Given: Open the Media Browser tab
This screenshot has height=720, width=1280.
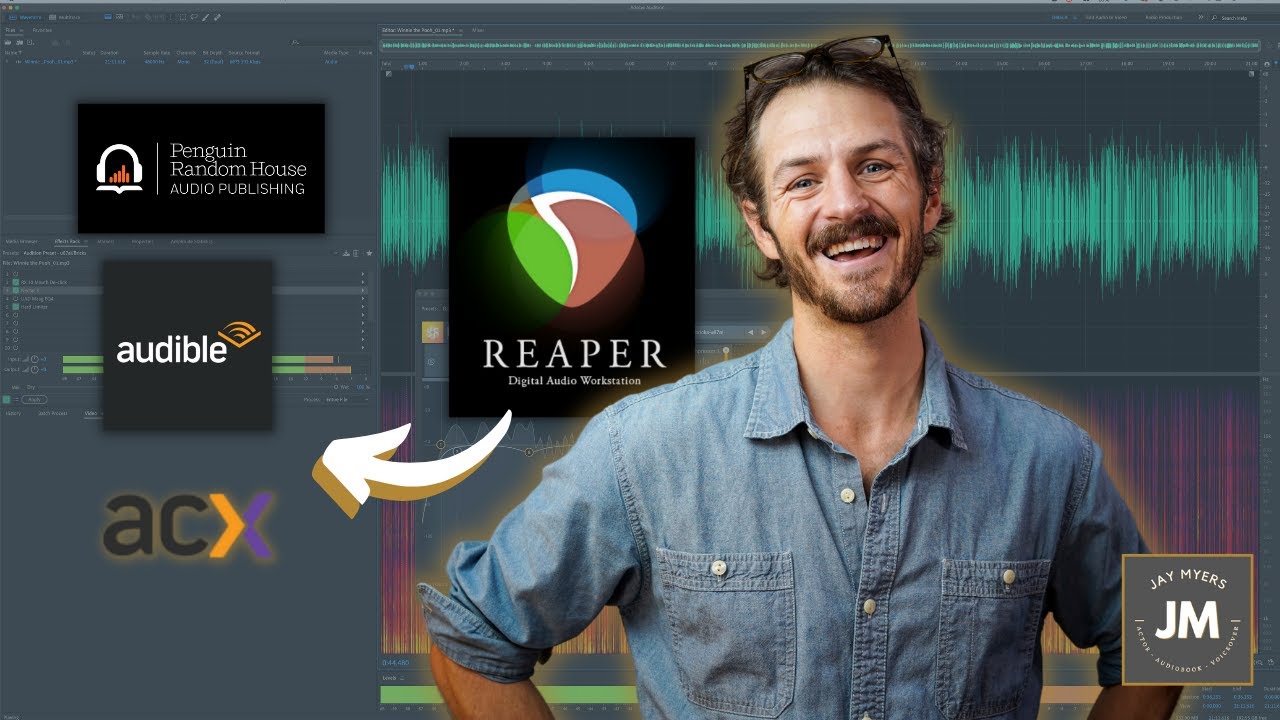Looking at the screenshot, I should pyautogui.click(x=22, y=241).
